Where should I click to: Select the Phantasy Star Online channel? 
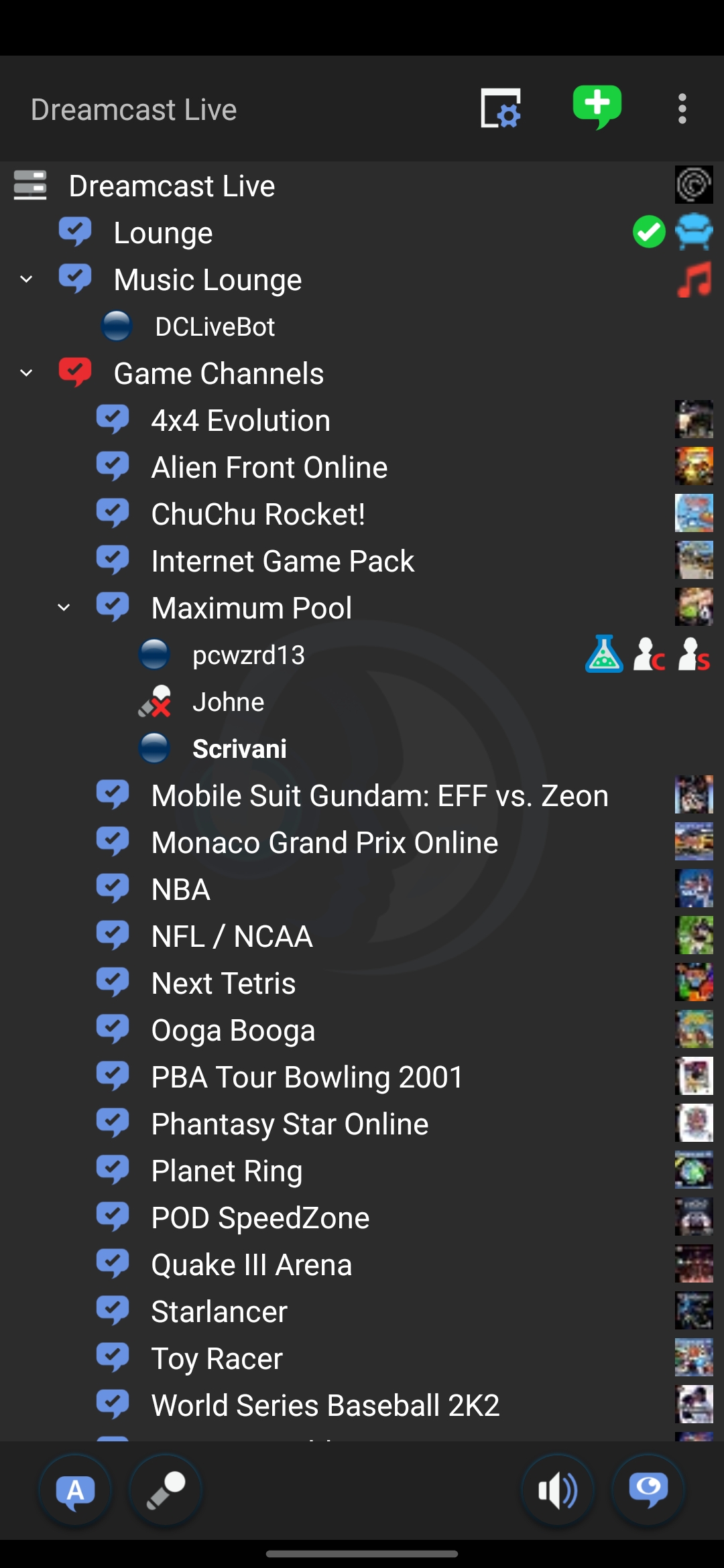(362, 1124)
